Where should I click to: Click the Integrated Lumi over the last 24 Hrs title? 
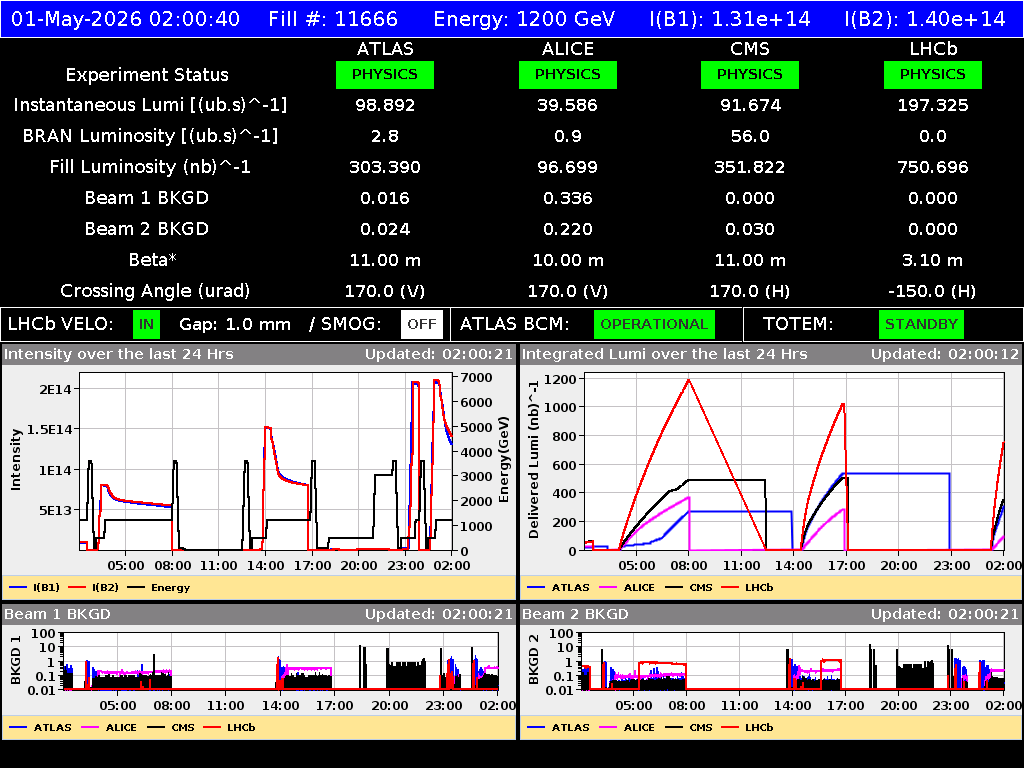point(664,354)
